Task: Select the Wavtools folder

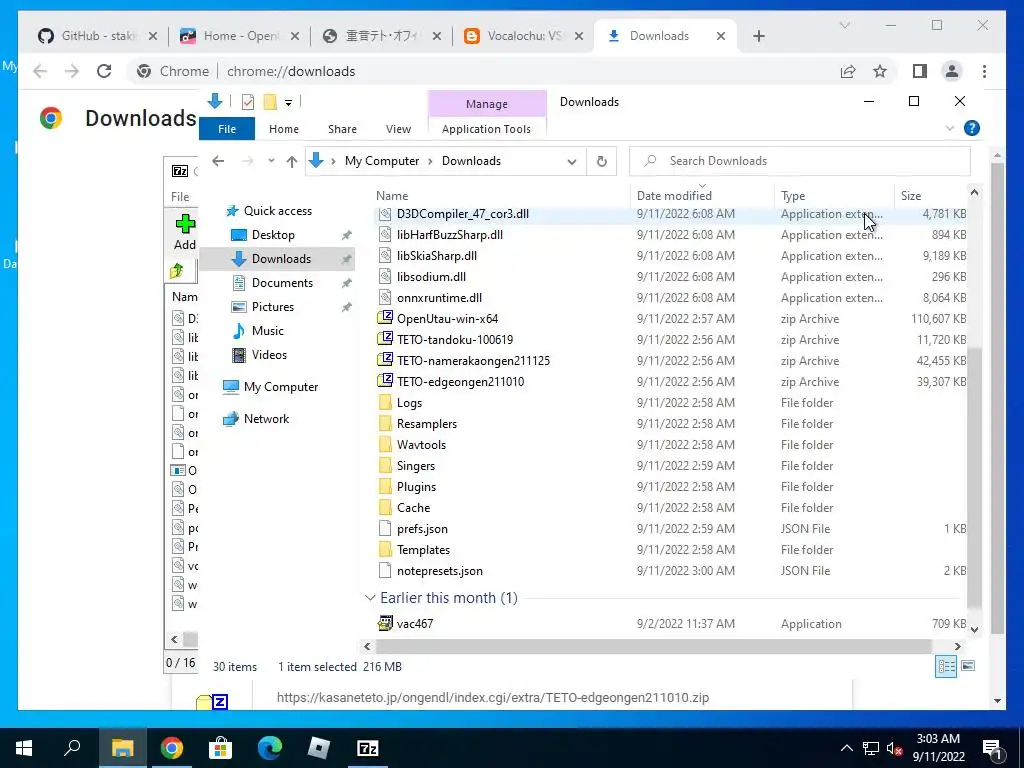Action: [x=421, y=445]
